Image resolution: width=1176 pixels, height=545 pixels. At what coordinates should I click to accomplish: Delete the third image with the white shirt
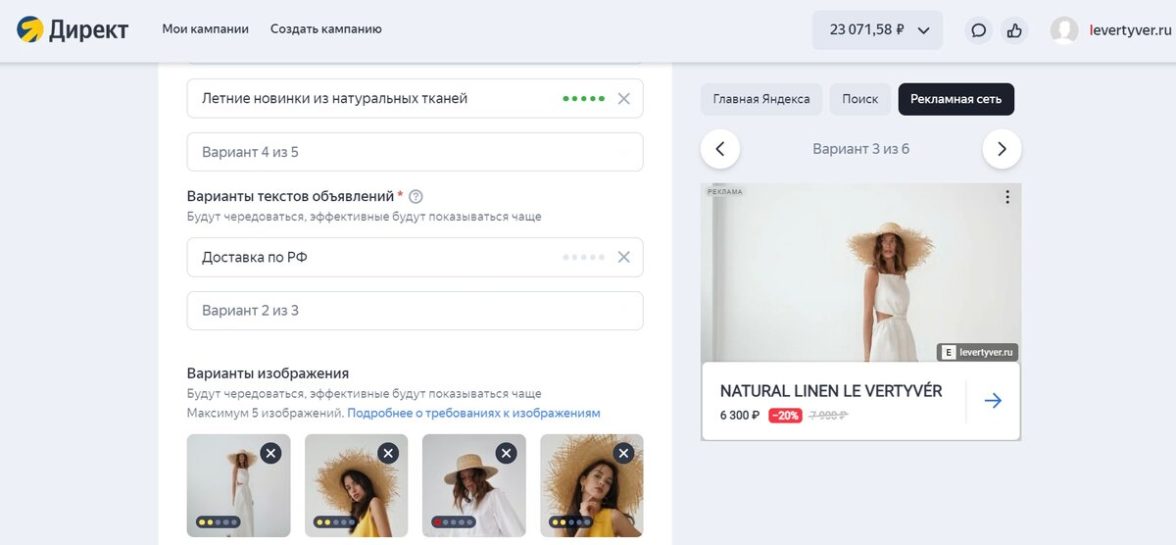click(506, 453)
